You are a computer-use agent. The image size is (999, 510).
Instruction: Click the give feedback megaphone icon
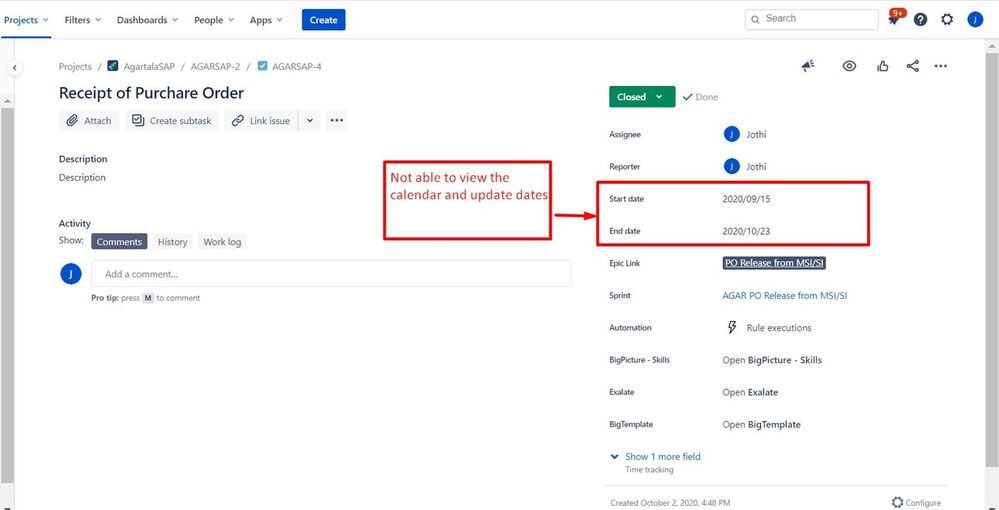coord(808,66)
